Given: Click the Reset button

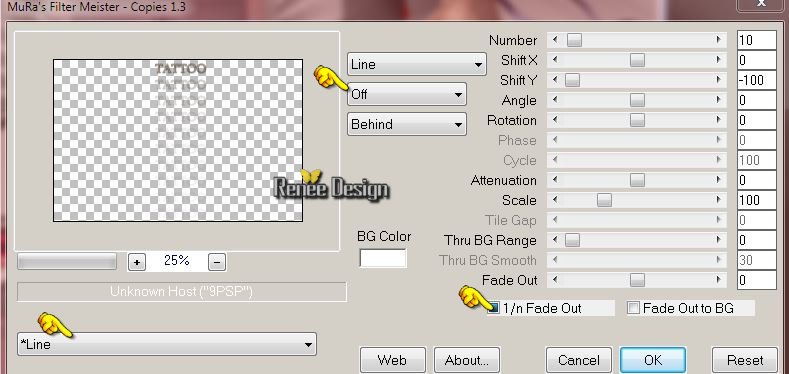Looking at the screenshot, I should click(745, 360).
